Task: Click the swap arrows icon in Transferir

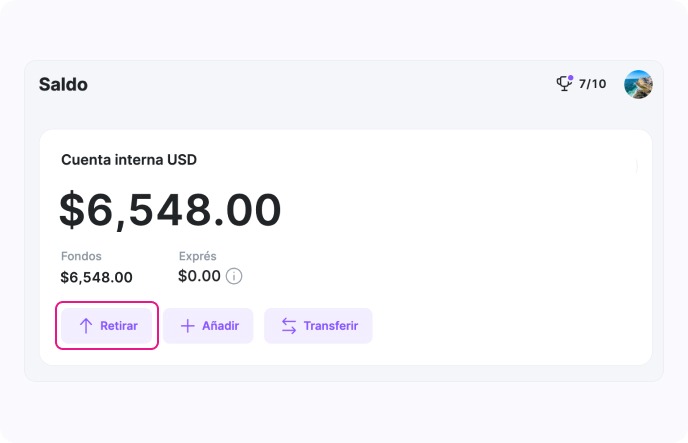Action: click(x=289, y=326)
